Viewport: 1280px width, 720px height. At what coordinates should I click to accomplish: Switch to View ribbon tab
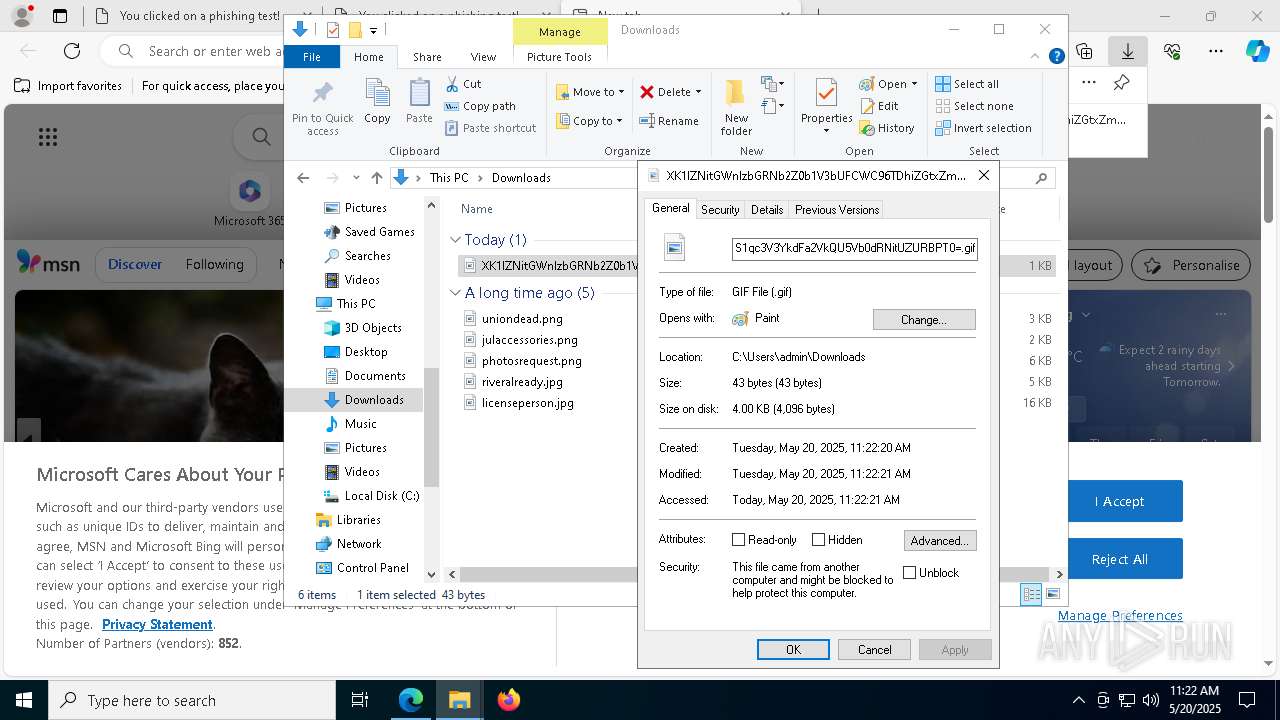(483, 57)
